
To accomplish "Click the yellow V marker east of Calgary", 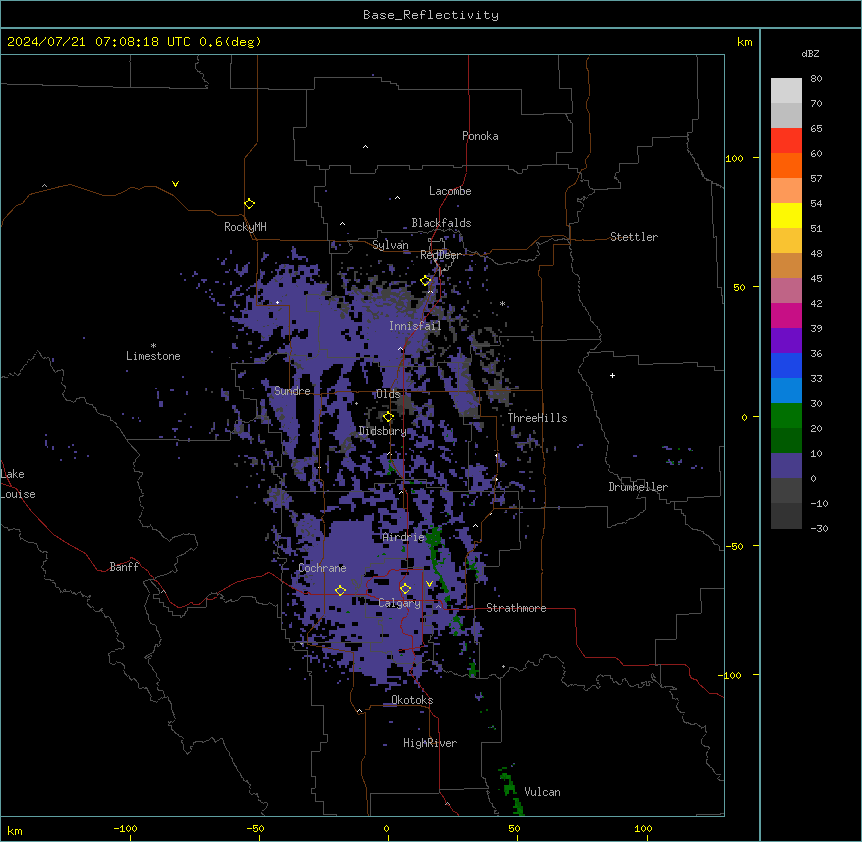I will (x=429, y=584).
